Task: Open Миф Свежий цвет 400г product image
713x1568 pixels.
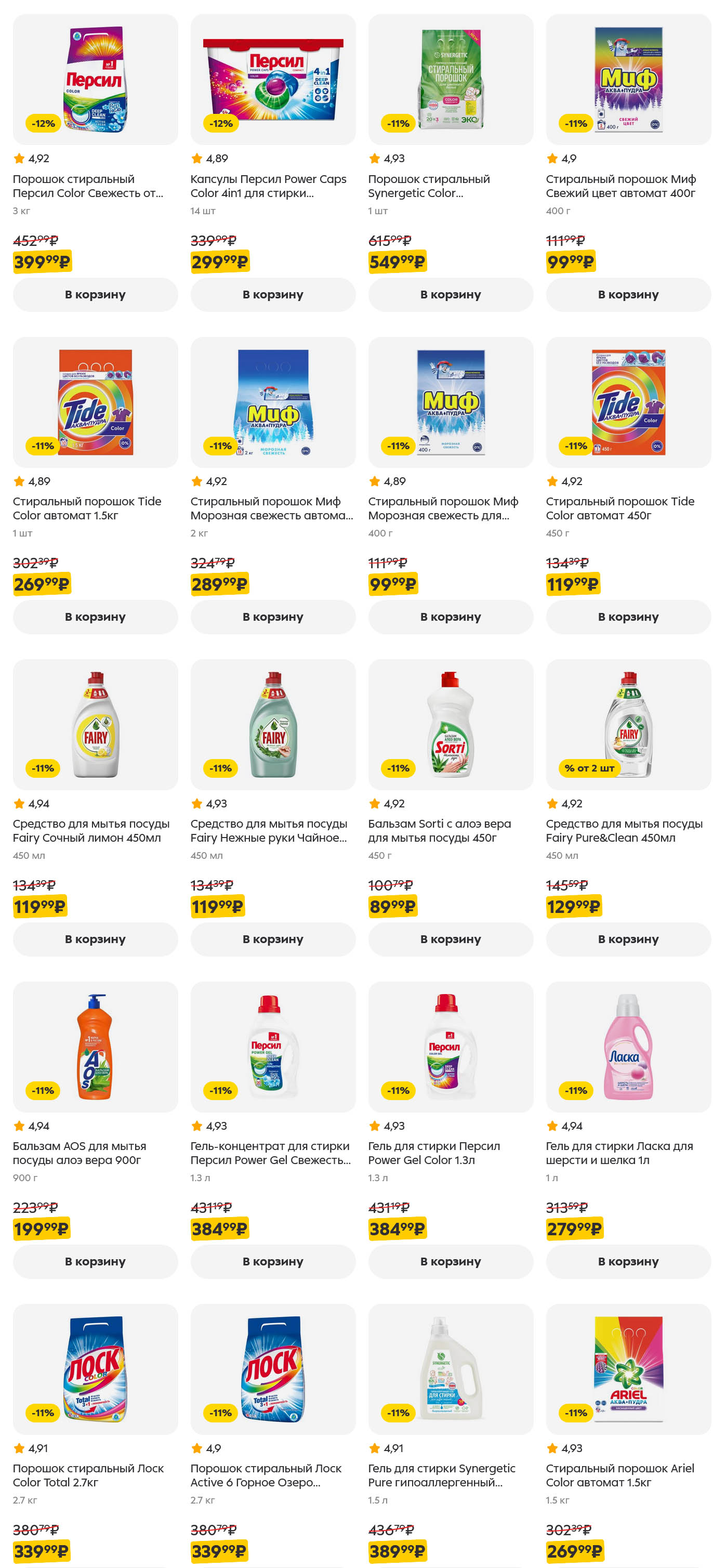Action: click(628, 79)
